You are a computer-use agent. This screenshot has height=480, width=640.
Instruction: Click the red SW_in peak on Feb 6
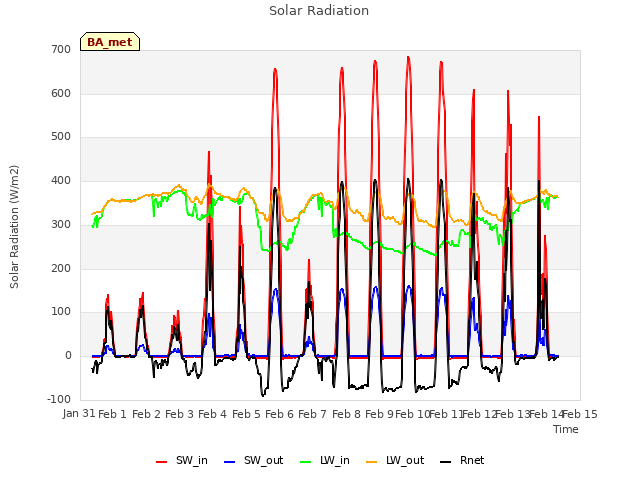click(x=275, y=69)
